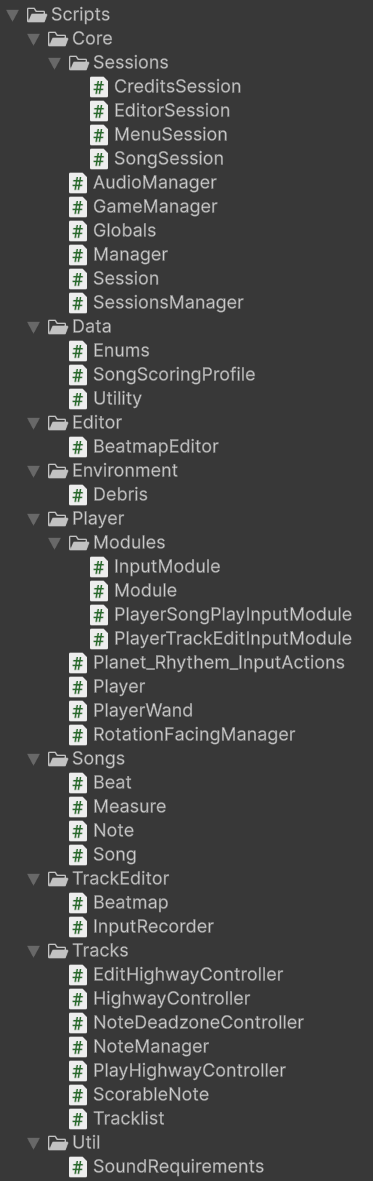The image size is (373, 1181).
Task: Collapse the Tracks folder arrow
Action: pos(33,951)
